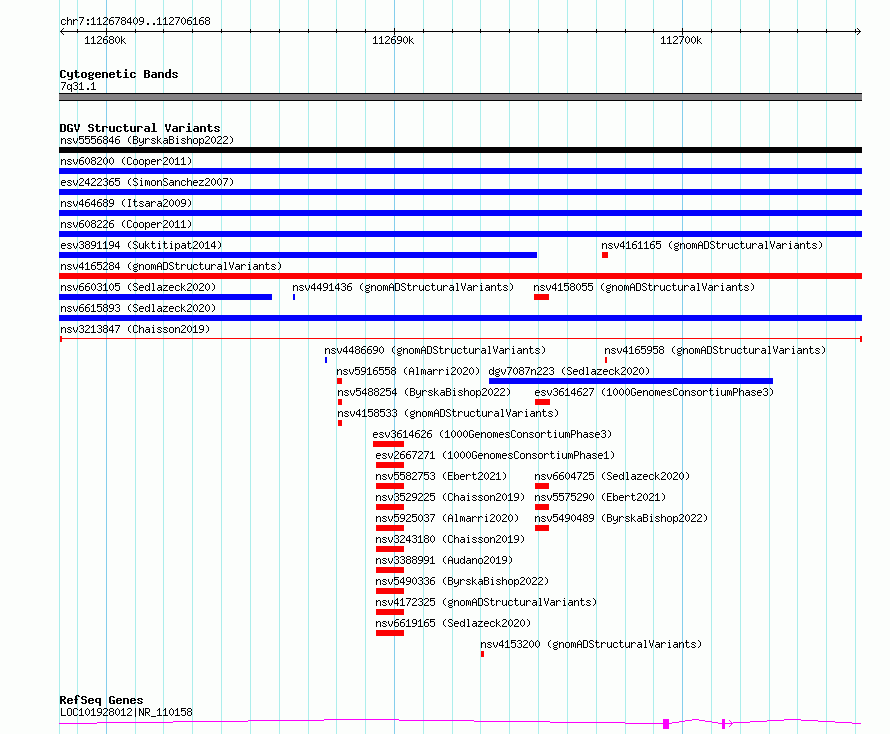
Task: Click the chr7:112678409..112706168 coordinates text
Action: pos(135,22)
